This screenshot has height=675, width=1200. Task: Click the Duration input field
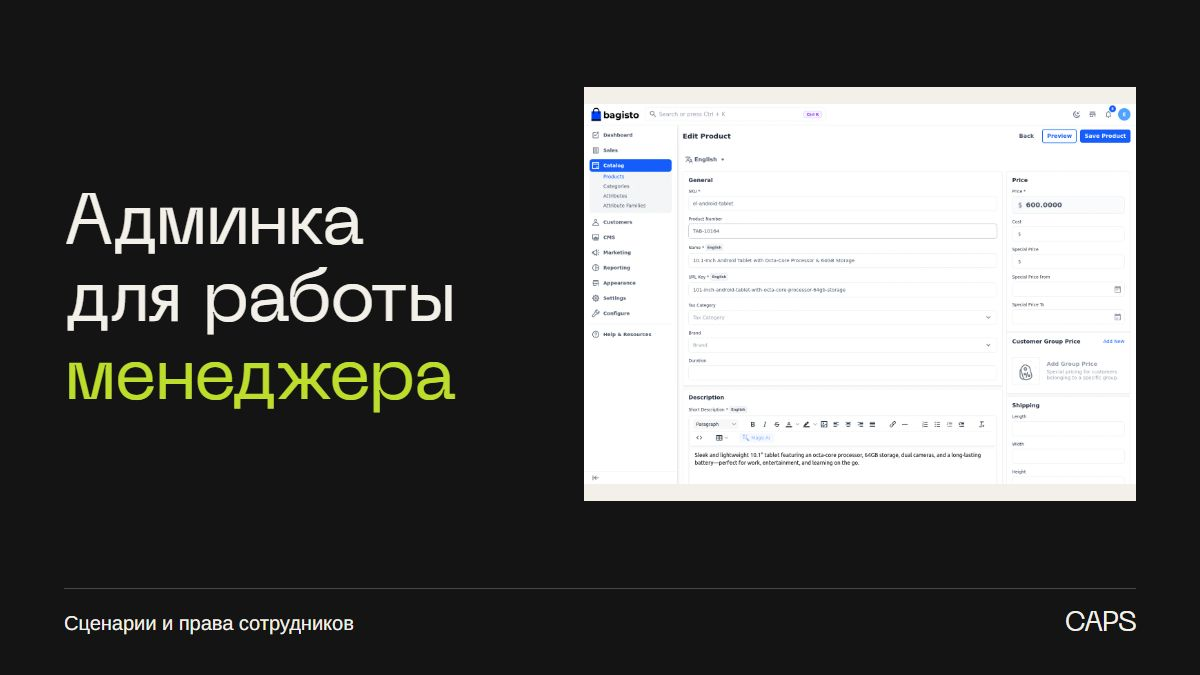[842, 372]
